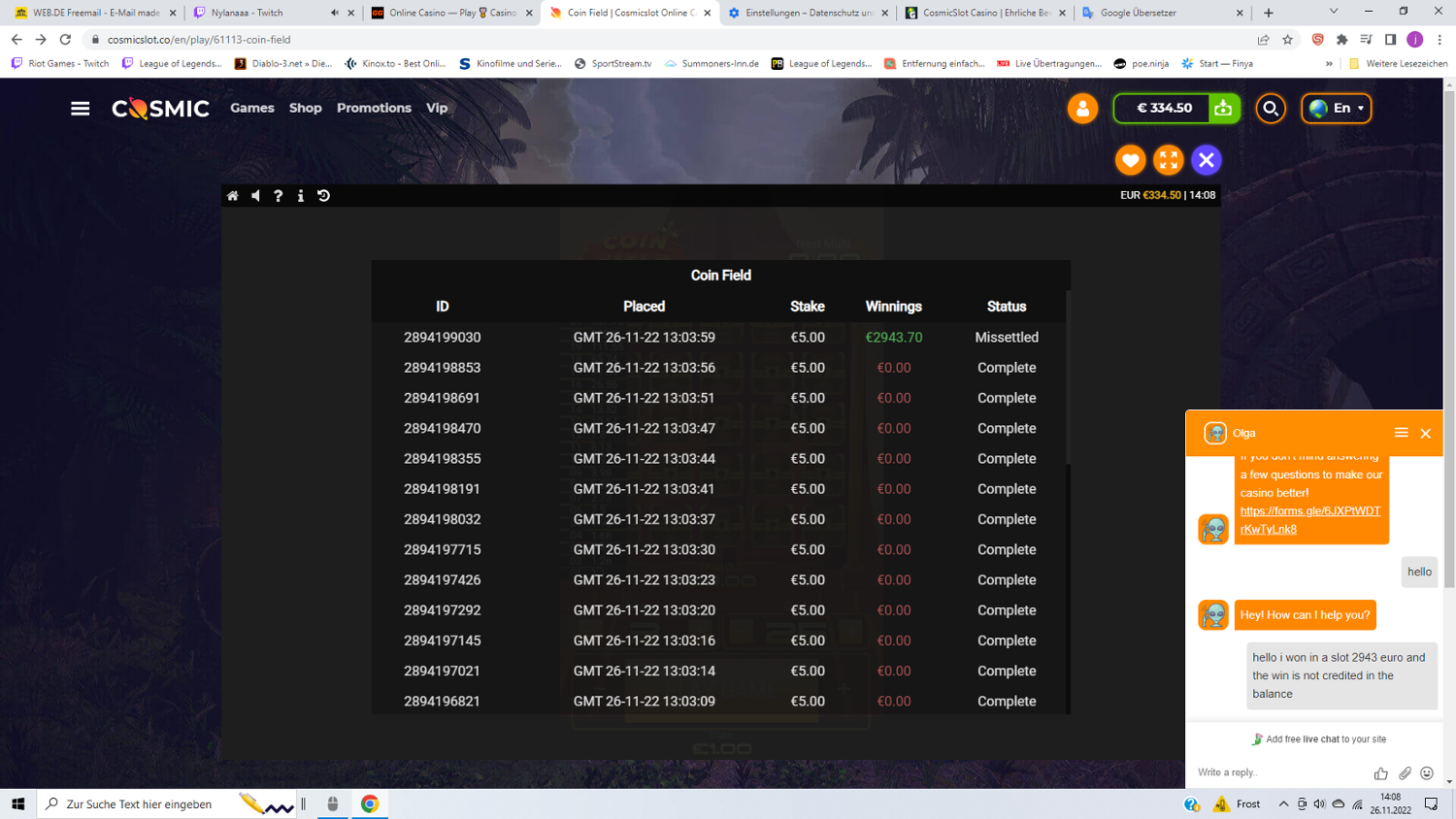
Task: Click the green deposit icon
Action: 1223,109
